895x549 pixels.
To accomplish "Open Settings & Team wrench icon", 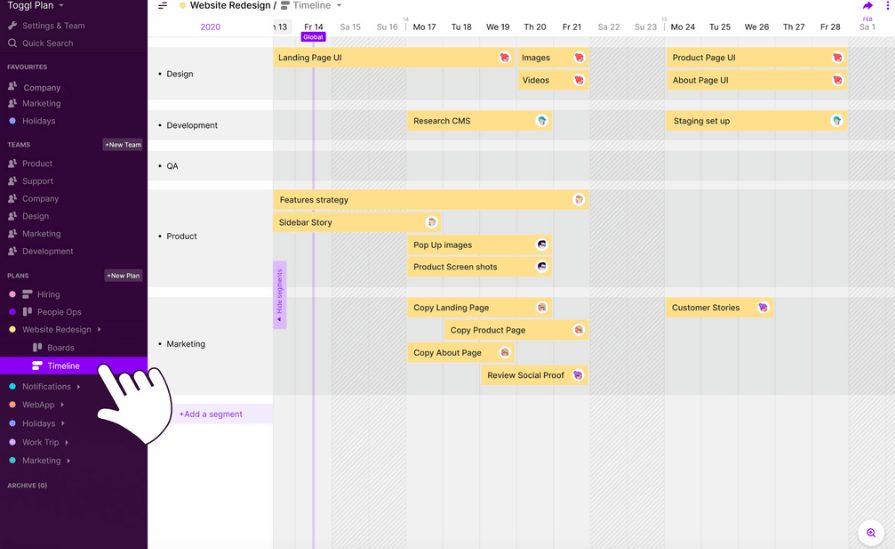I will [x=13, y=26].
